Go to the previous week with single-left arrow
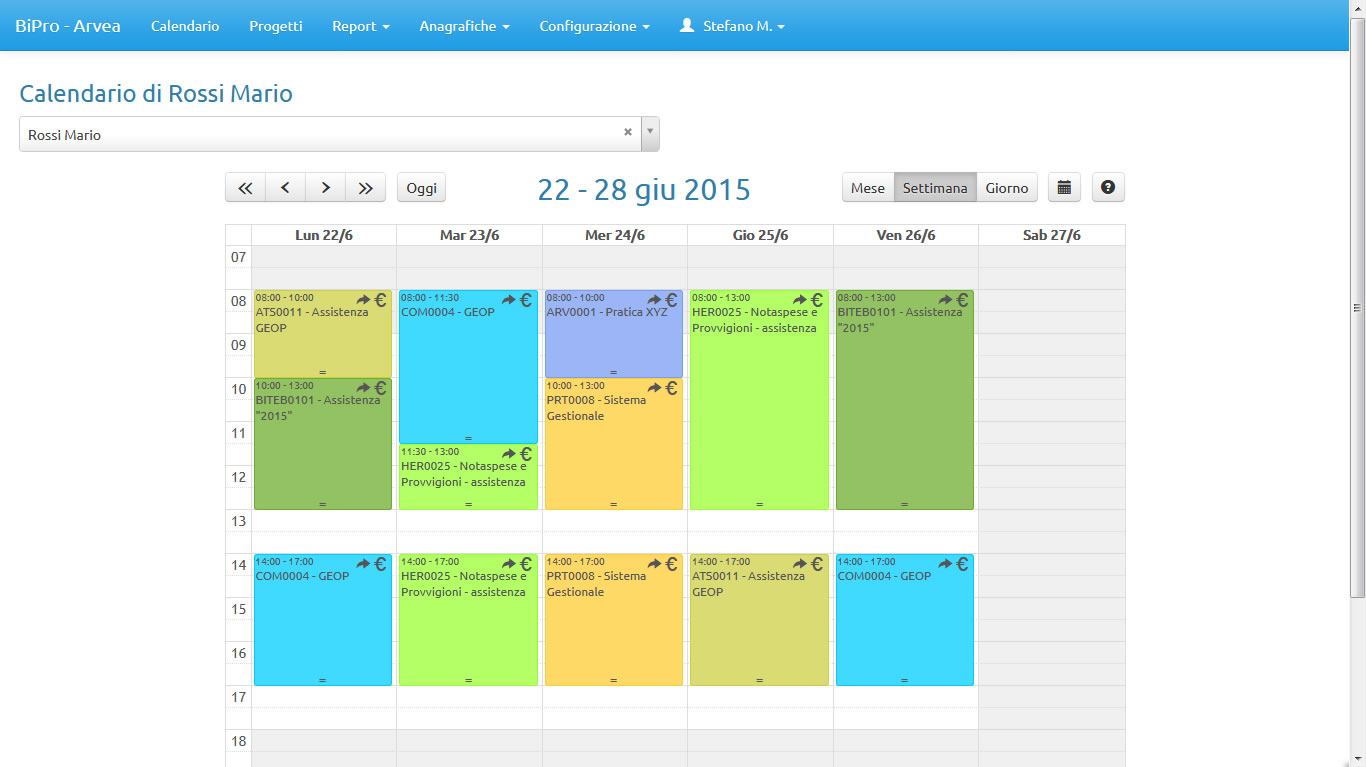This screenshot has height=767, width=1366. pyautogui.click(x=285, y=188)
